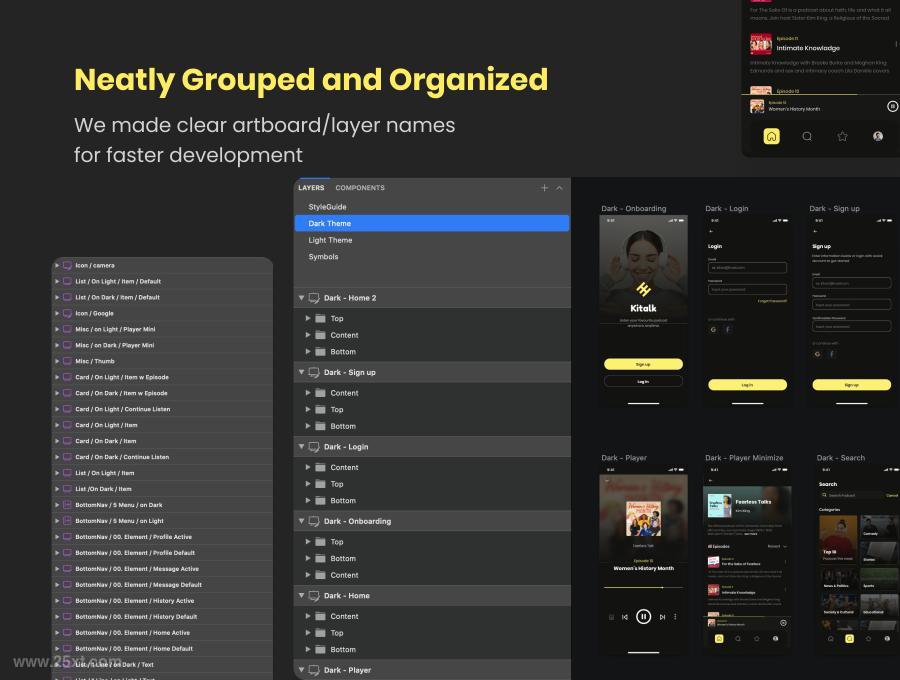The height and width of the screenshot is (680, 900).
Task: Select the Misc / on Dark / Player Mini row
Action: coord(162,345)
